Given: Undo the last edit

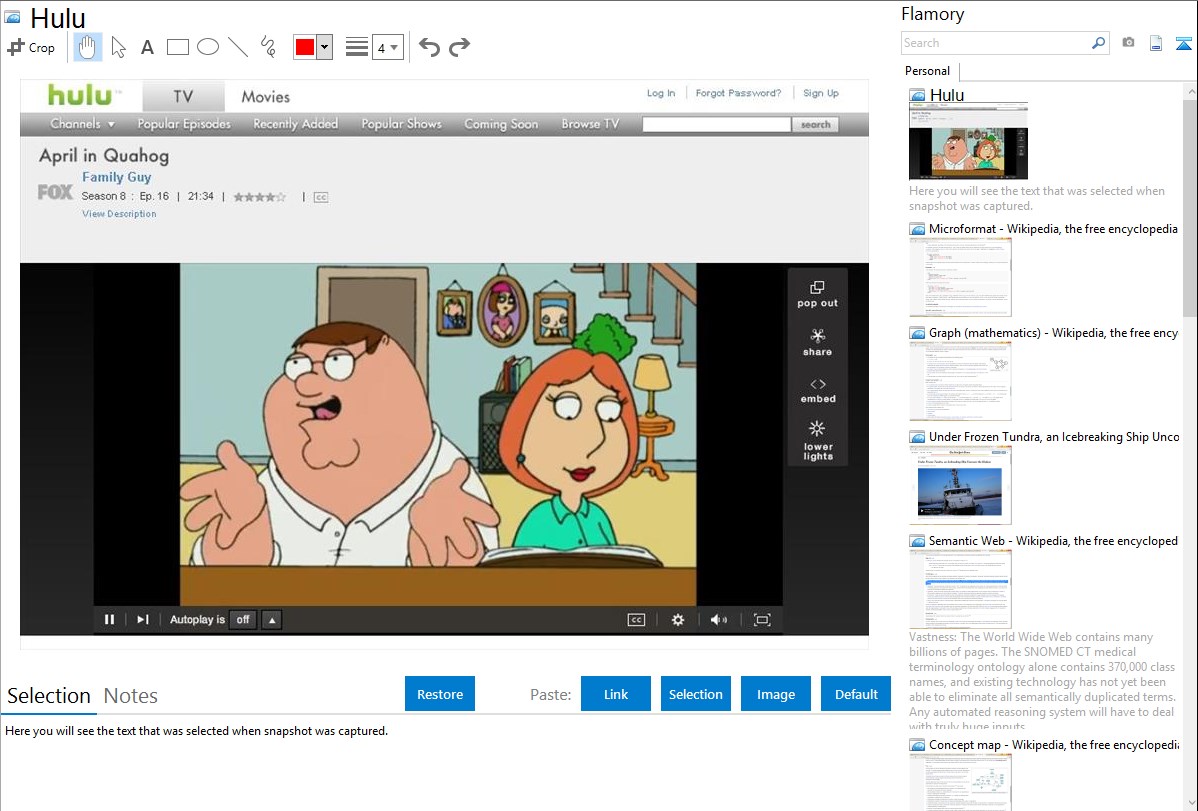Looking at the screenshot, I should 429,47.
